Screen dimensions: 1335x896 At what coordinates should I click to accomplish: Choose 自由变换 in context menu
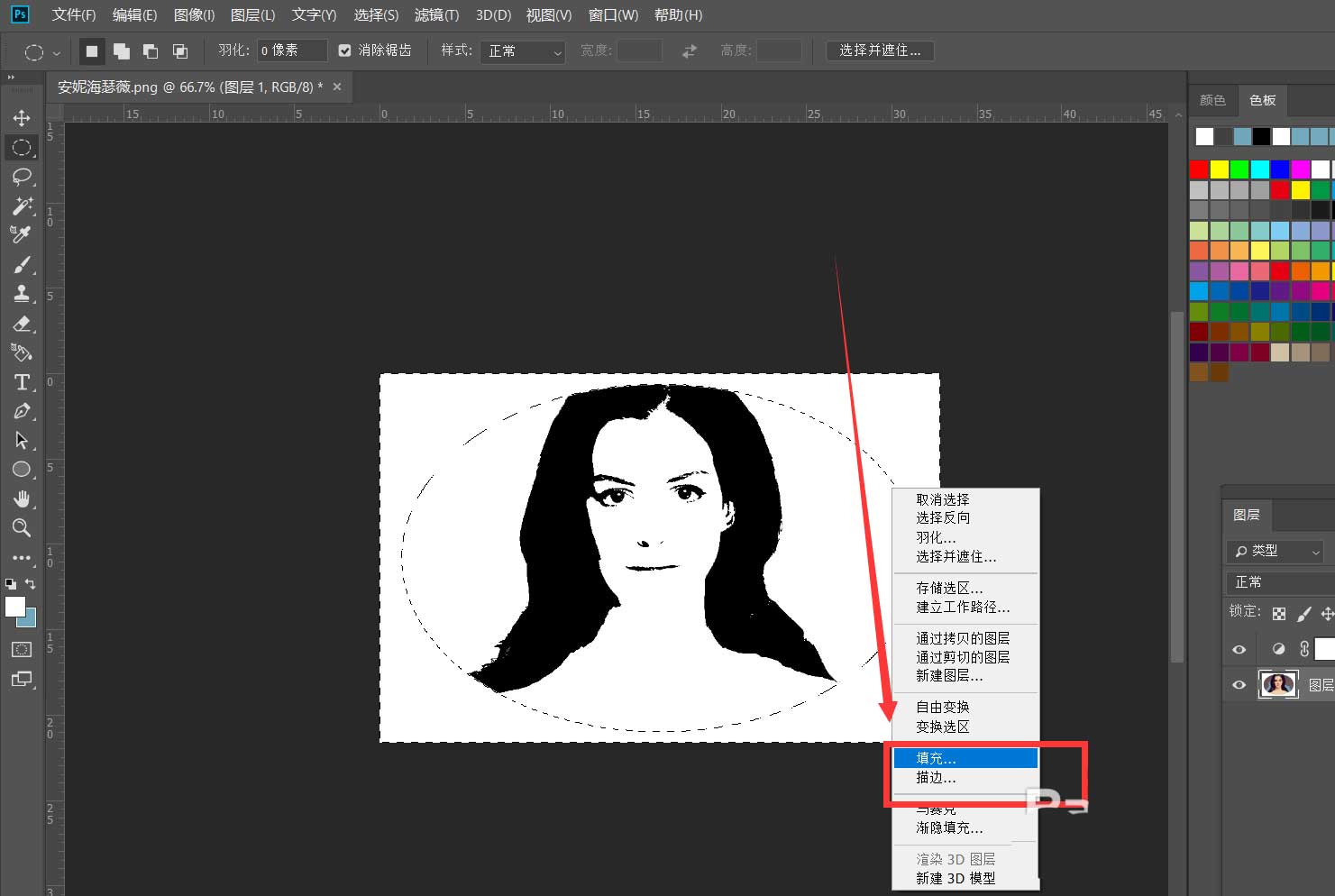click(965, 707)
